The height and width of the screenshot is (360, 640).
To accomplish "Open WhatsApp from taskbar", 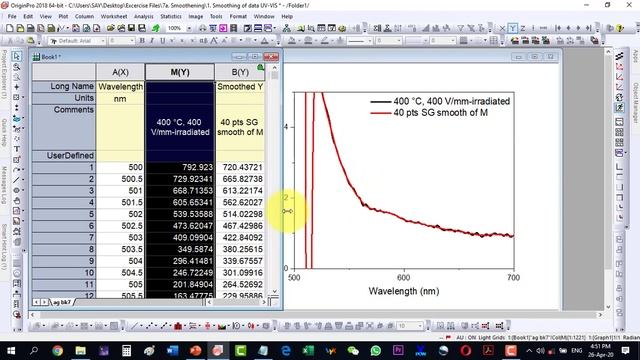I will coord(376,351).
